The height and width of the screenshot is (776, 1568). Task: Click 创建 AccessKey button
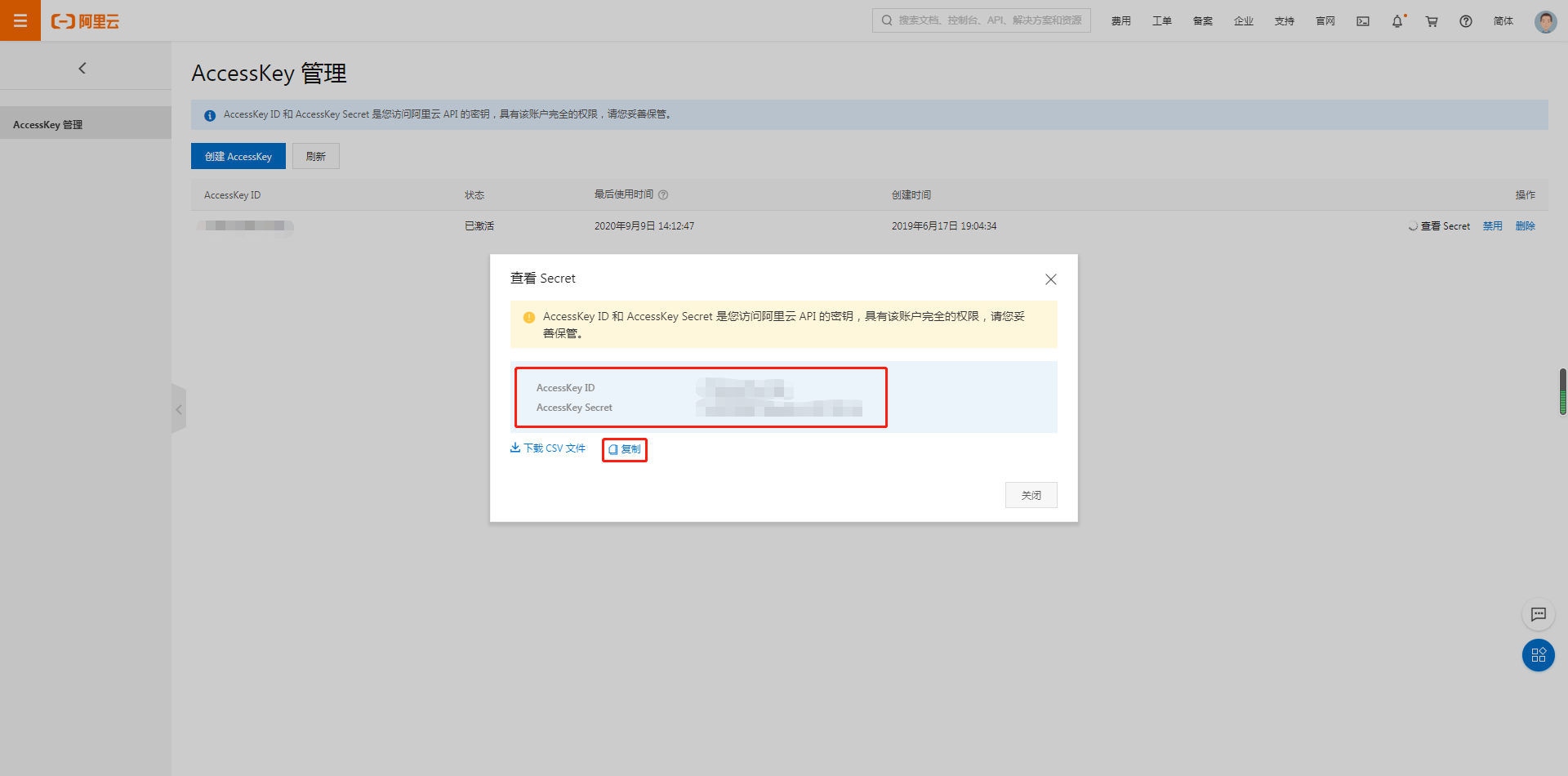click(x=238, y=156)
